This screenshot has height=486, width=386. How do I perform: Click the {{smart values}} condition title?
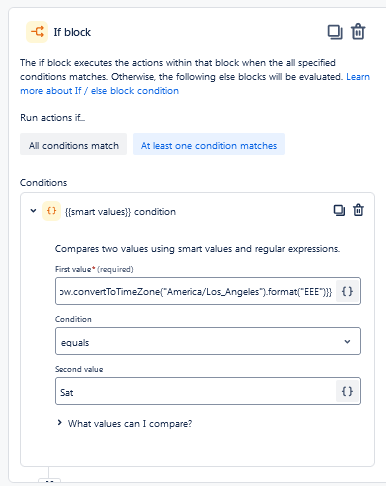[x=120, y=212]
